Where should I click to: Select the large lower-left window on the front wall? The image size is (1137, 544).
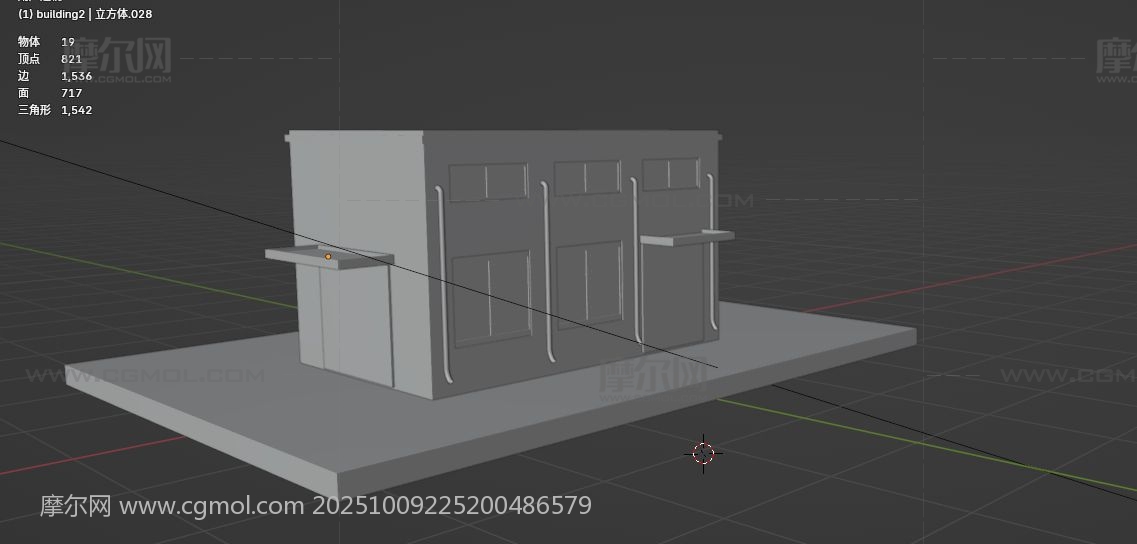click(490, 299)
